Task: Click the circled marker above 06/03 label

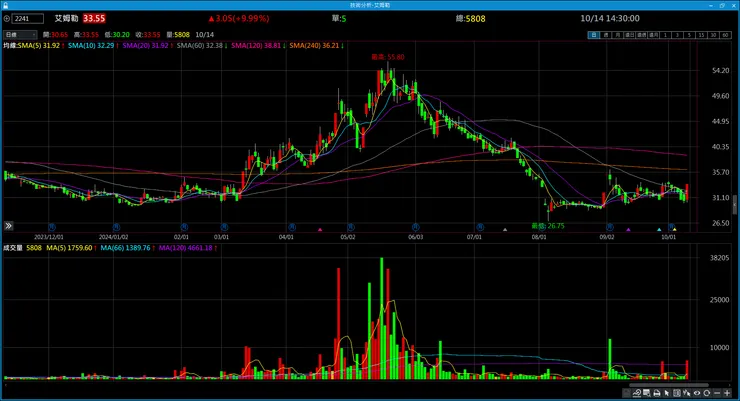Action: click(415, 227)
